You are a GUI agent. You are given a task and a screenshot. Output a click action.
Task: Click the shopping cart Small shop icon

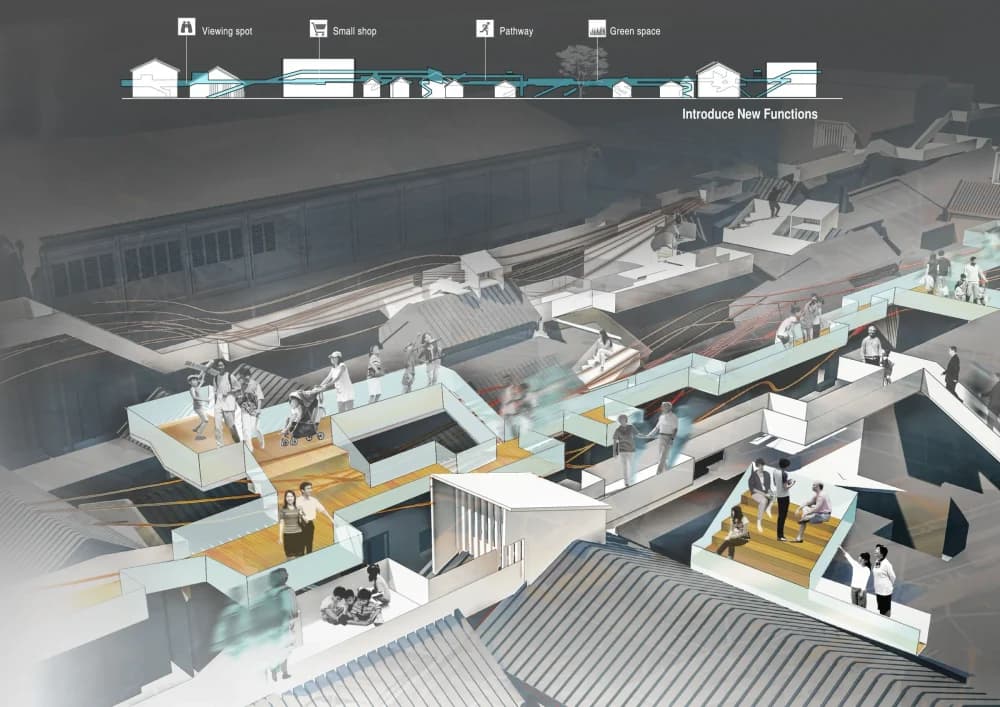[318, 28]
